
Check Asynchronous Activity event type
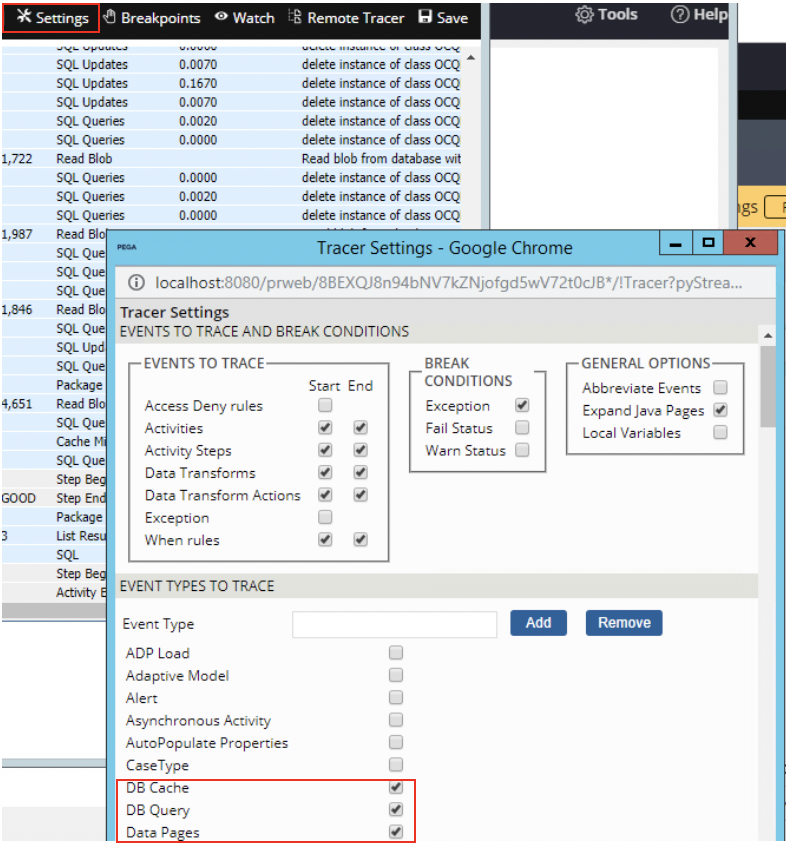pyautogui.click(x=396, y=720)
